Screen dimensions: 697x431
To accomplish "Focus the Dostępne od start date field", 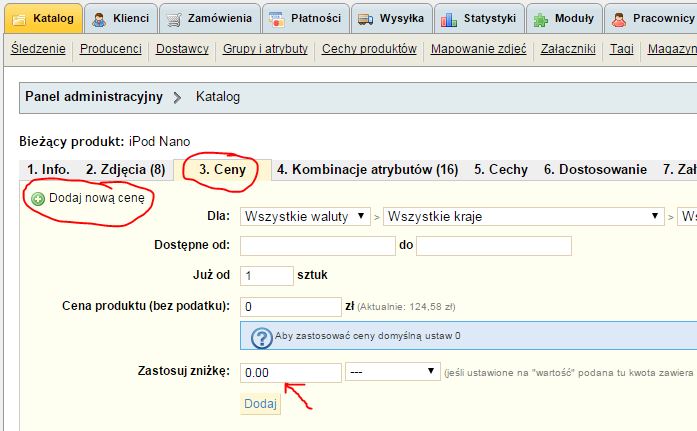I will 317,246.
